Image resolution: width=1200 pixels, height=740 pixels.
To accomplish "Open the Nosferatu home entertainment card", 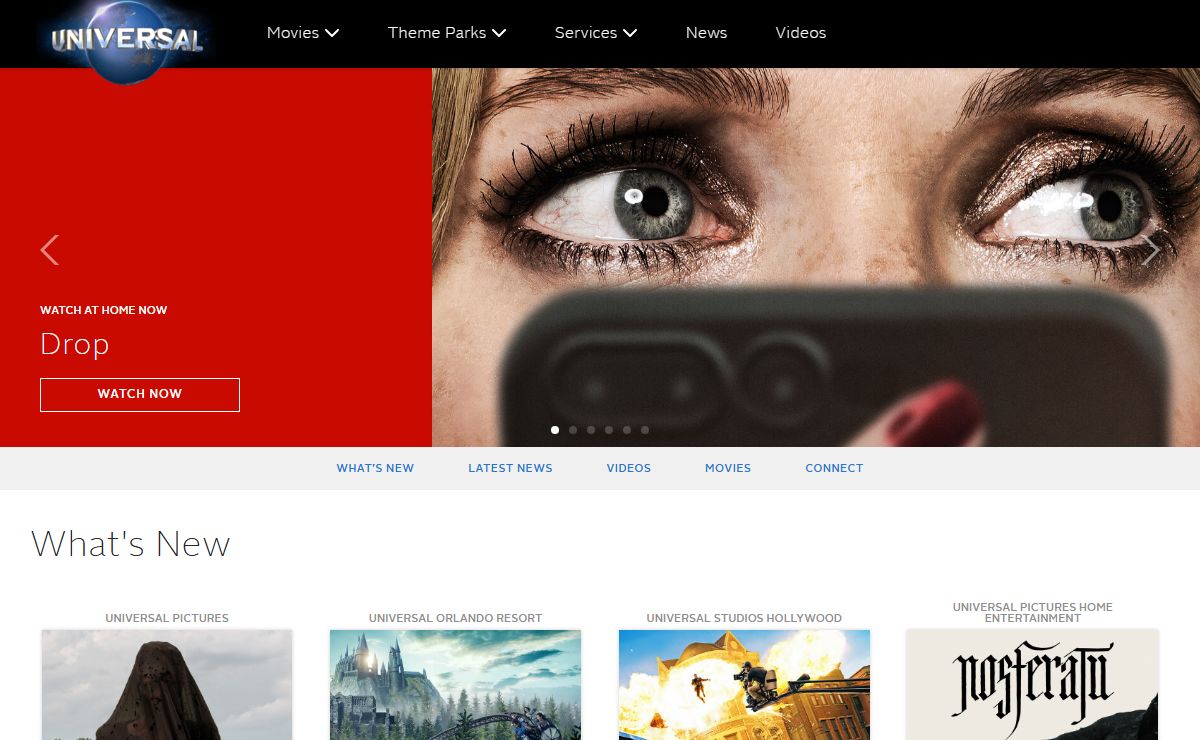I will [1032, 685].
